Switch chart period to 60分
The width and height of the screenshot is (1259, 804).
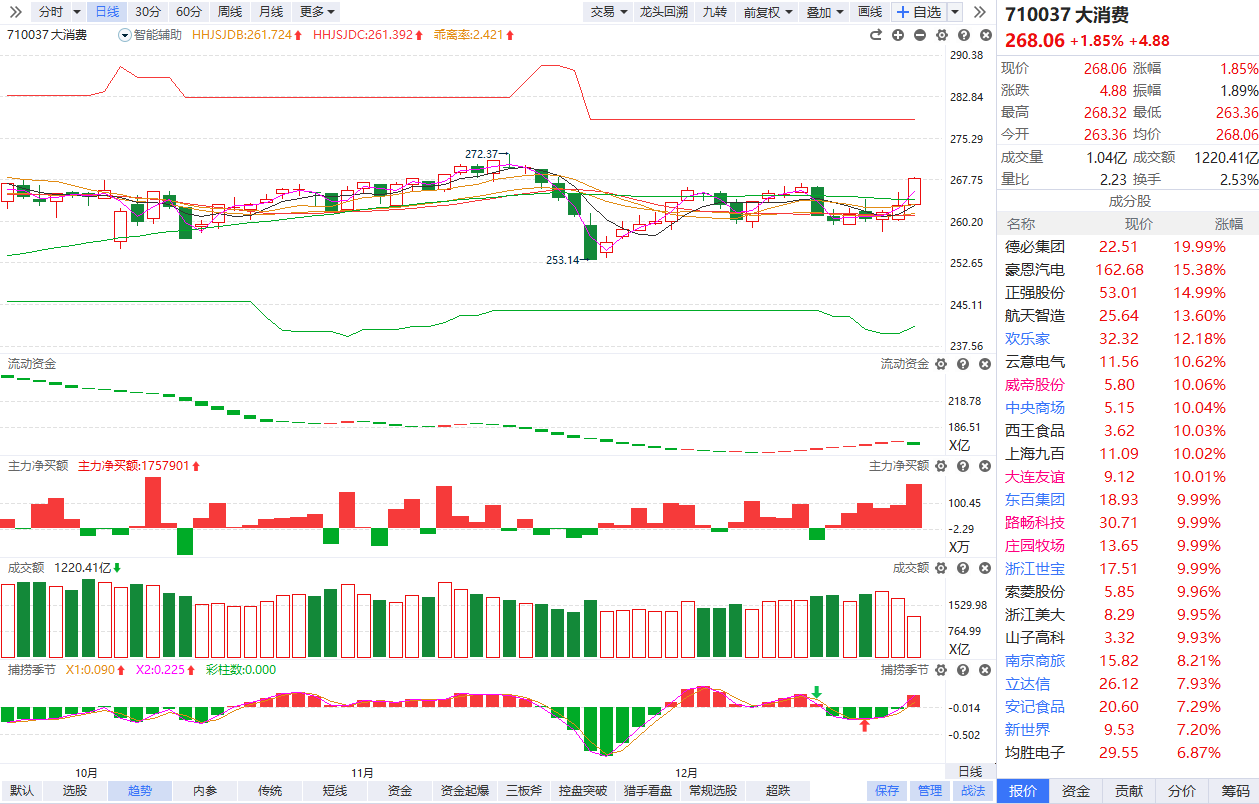[x=188, y=12]
